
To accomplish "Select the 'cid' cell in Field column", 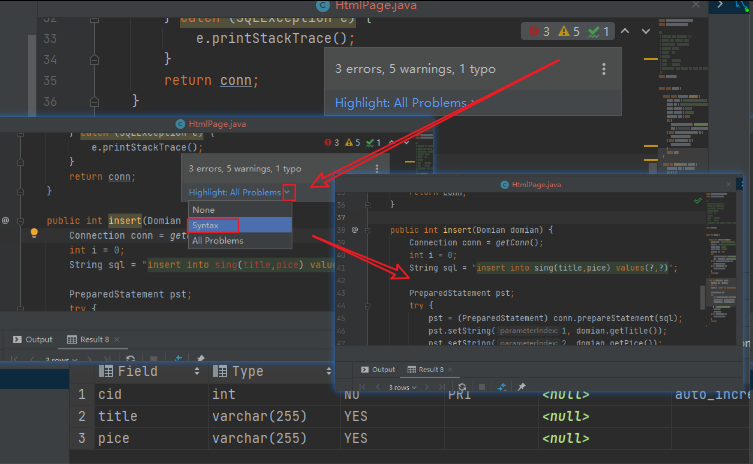I will click(x=151, y=394).
